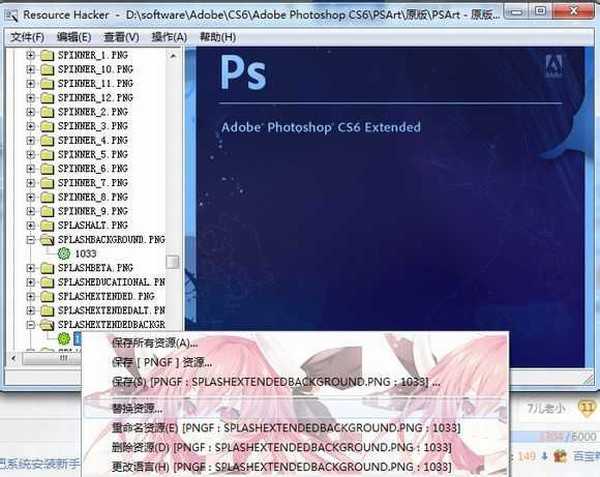Expand the SPINNER_5.PNG tree node

click(x=31, y=155)
